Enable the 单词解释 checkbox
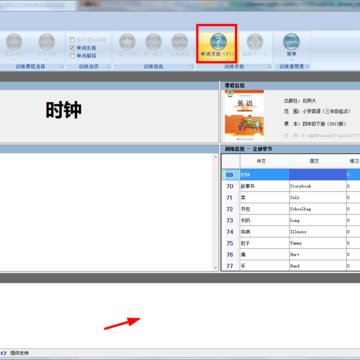Image resolution: width=360 pixels, height=360 pixels. coord(72,56)
